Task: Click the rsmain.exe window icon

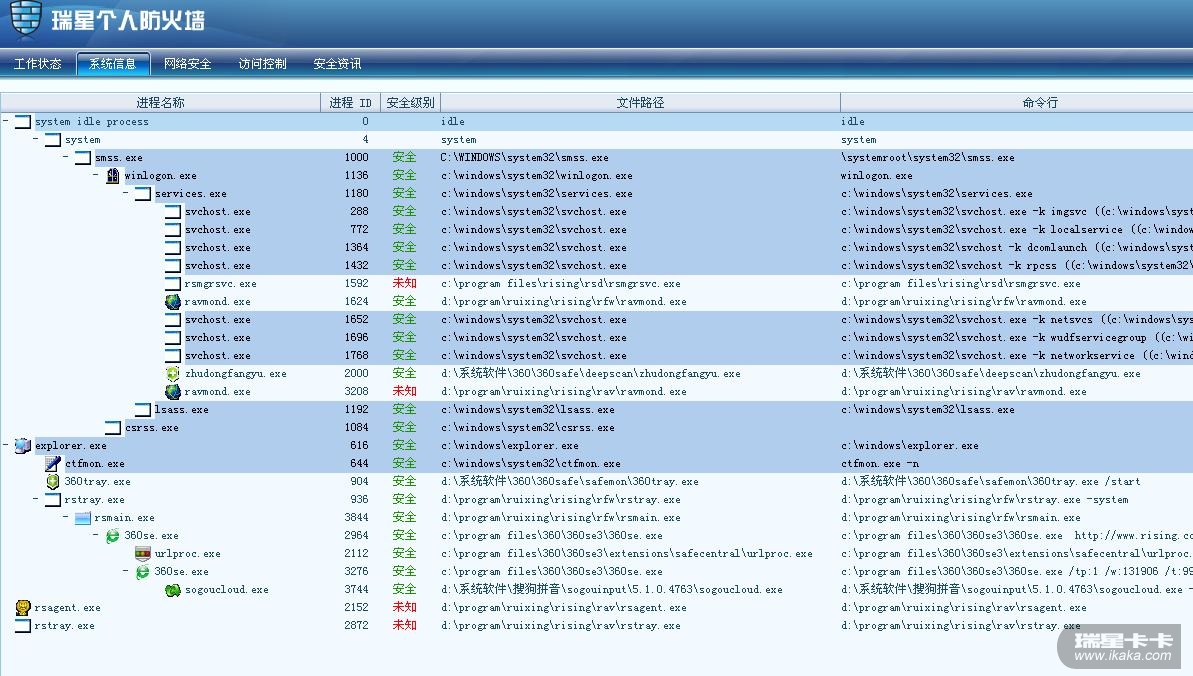Action: 82,518
